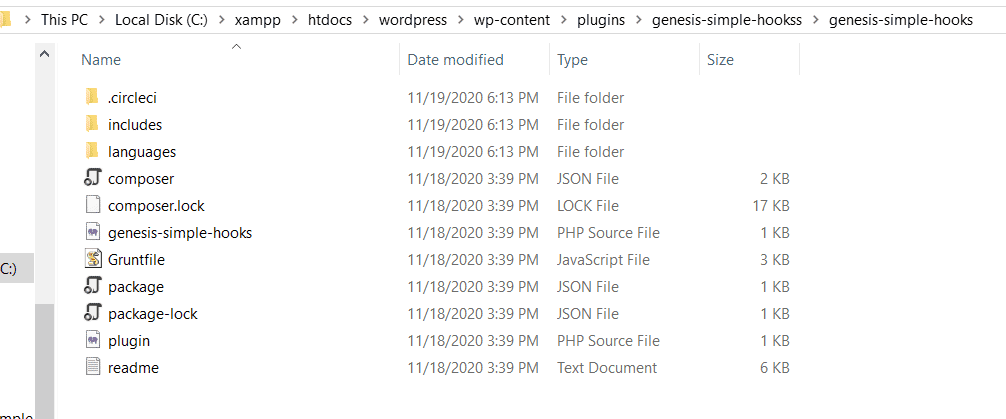Click the plugin PHP file icon

pos(93,340)
